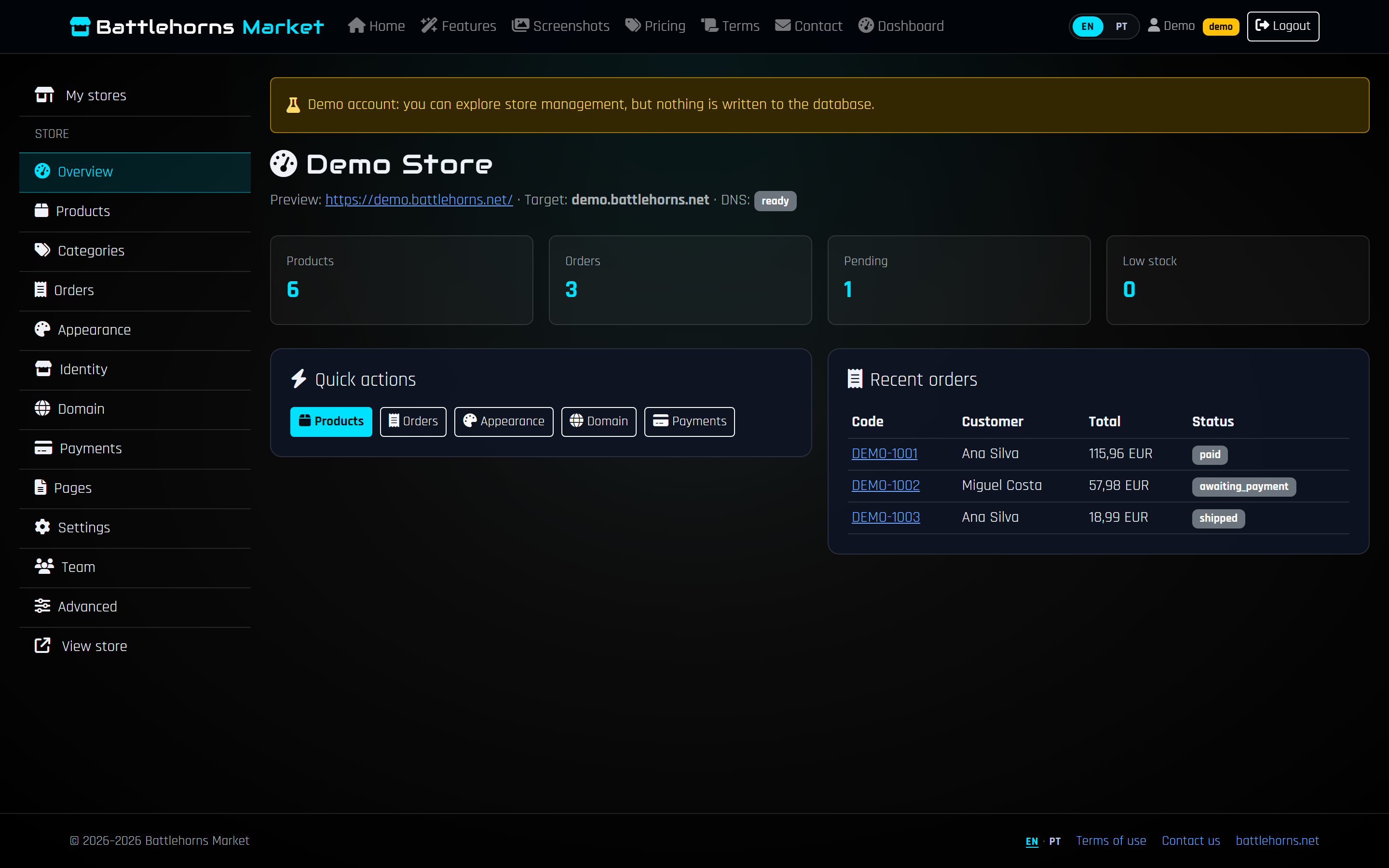Click the Categories tags icon in the sidebar
The width and height of the screenshot is (1389, 868).
pos(42,250)
